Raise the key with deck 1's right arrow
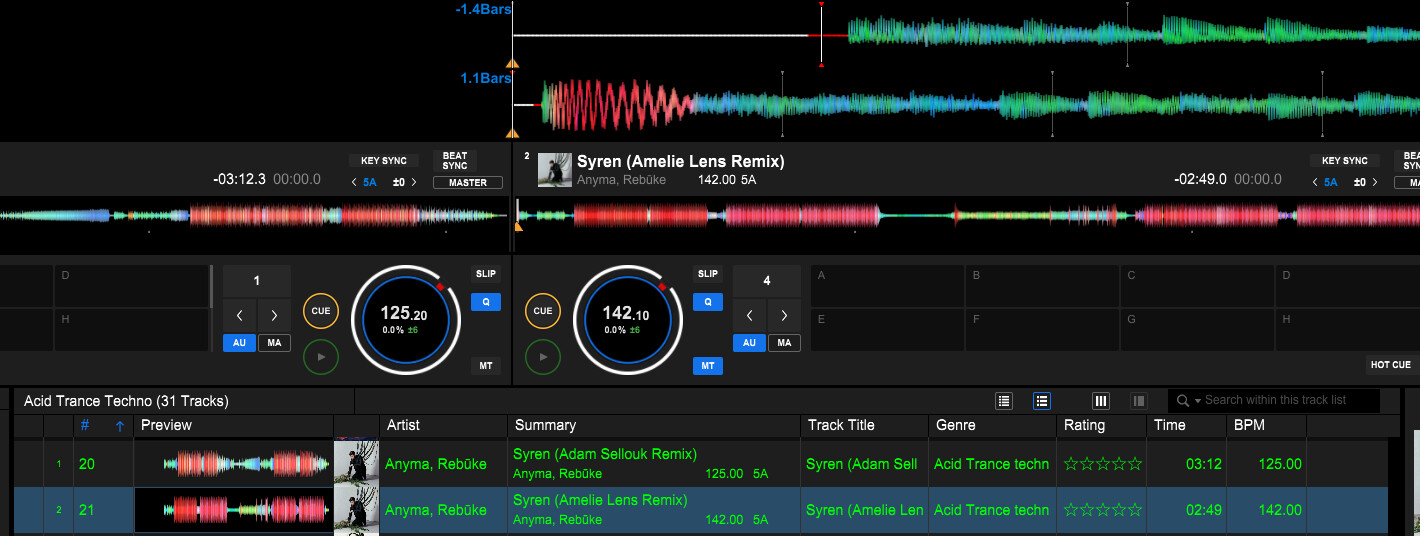This screenshot has height=536, width=1420. (x=414, y=183)
